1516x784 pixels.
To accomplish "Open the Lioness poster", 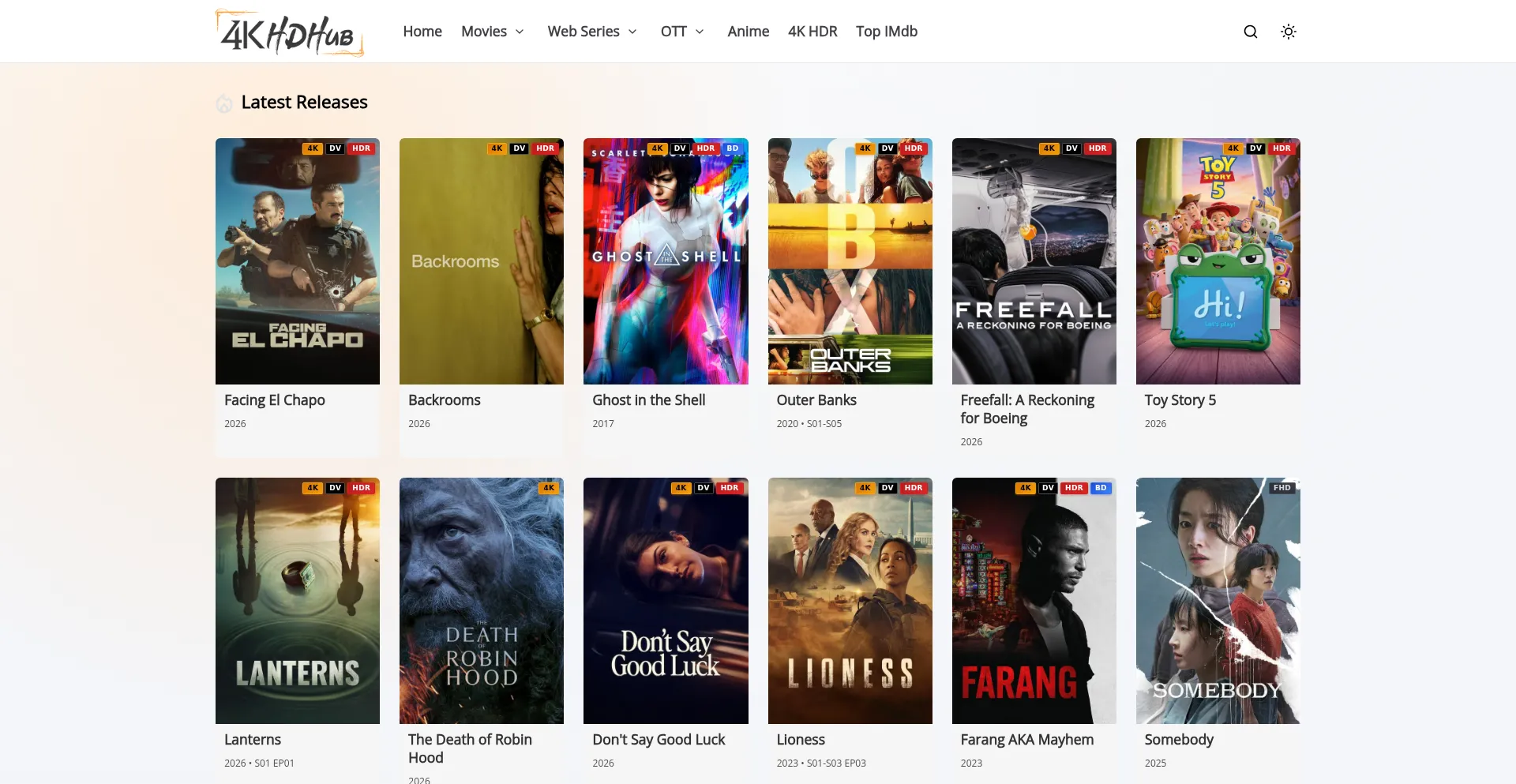I will click(850, 601).
